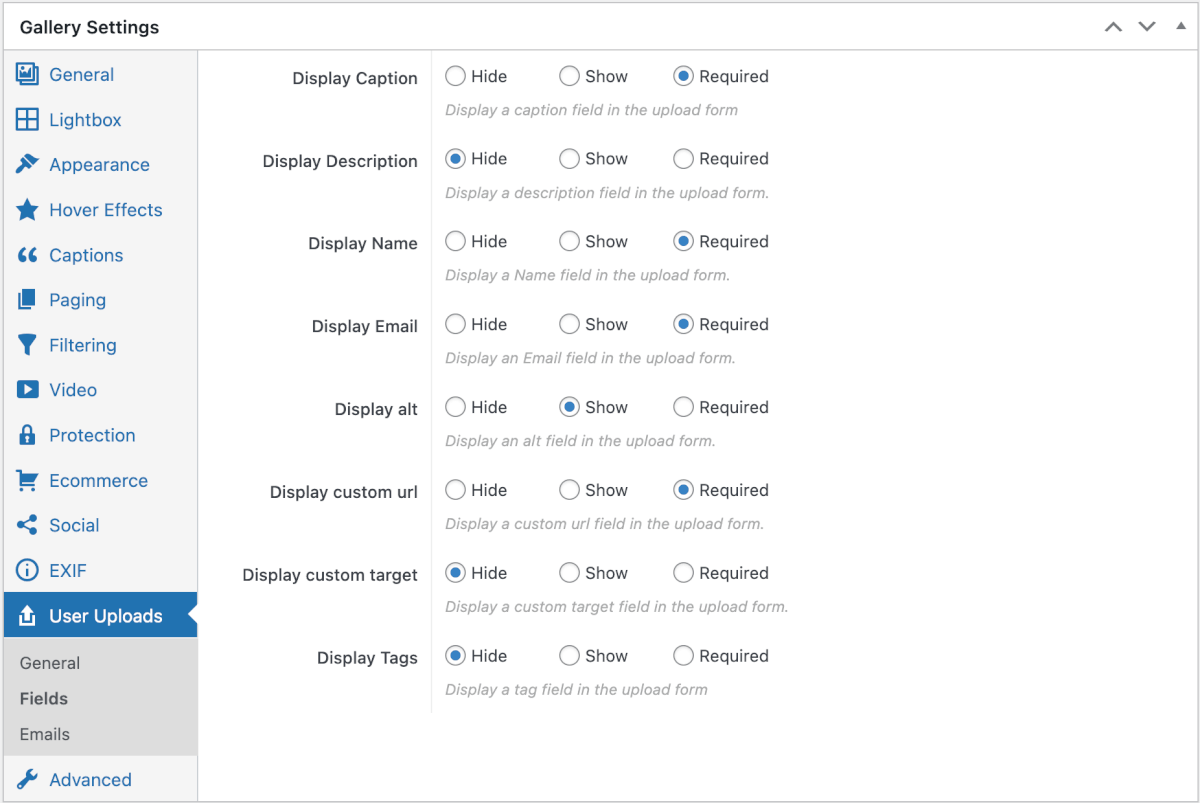Click the Captions quote icon
This screenshot has height=803, width=1200.
pyautogui.click(x=27, y=255)
